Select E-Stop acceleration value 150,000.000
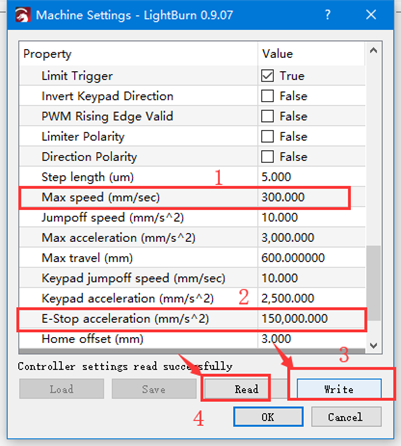Screen dimensions: 401x446 (295, 319)
